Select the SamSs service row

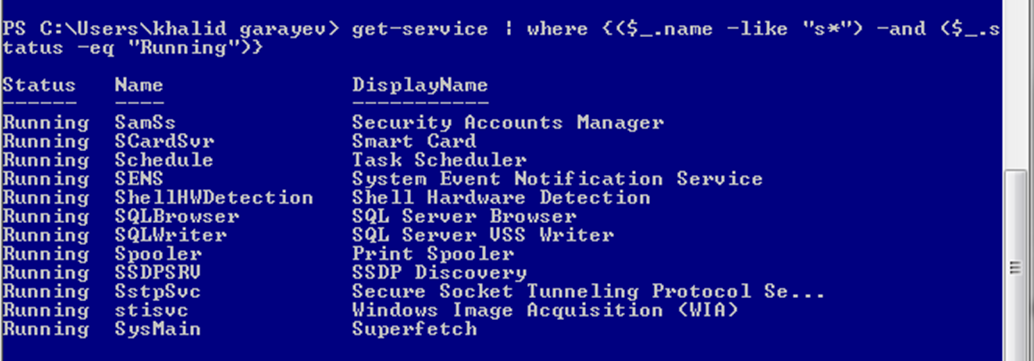pyautogui.click(x=333, y=123)
